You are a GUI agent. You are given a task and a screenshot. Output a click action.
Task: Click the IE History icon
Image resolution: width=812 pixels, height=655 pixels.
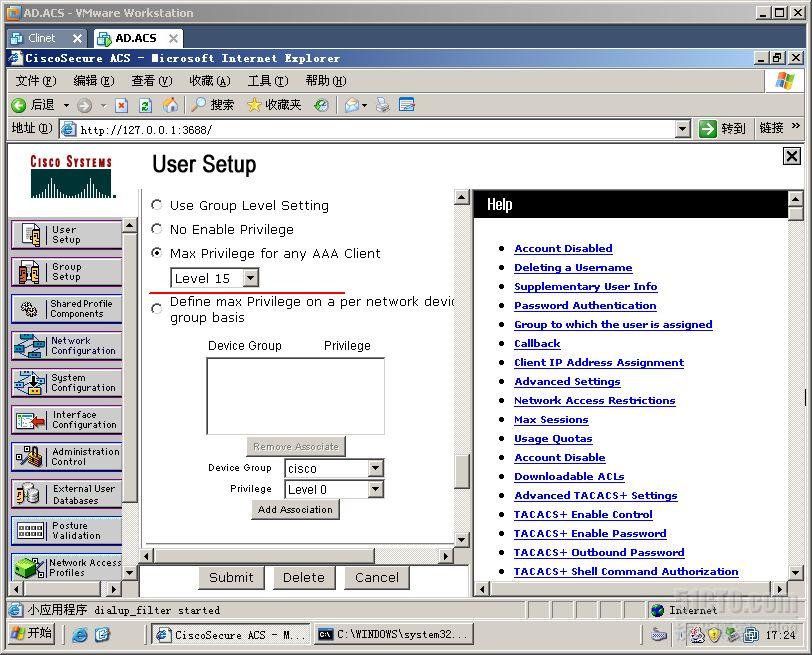[x=322, y=106]
